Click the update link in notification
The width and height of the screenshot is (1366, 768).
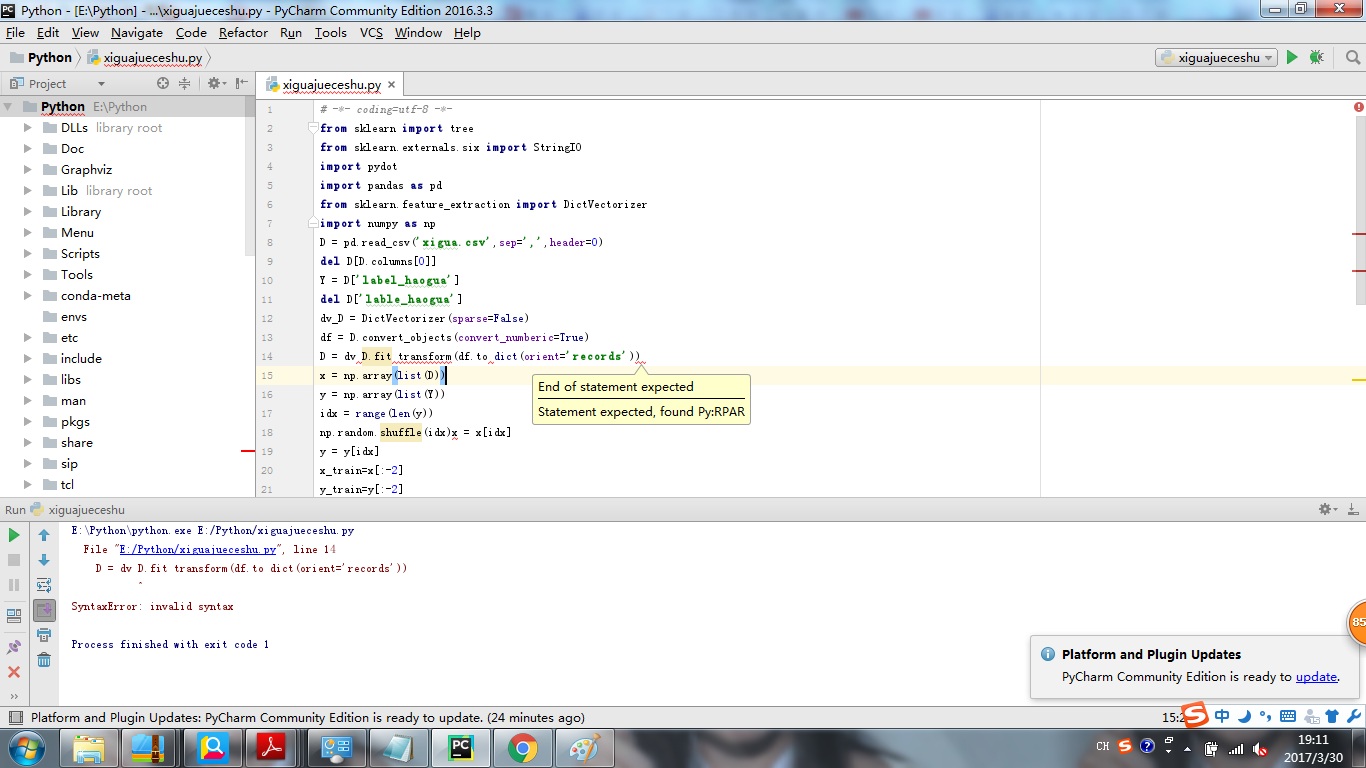pyautogui.click(x=1316, y=677)
